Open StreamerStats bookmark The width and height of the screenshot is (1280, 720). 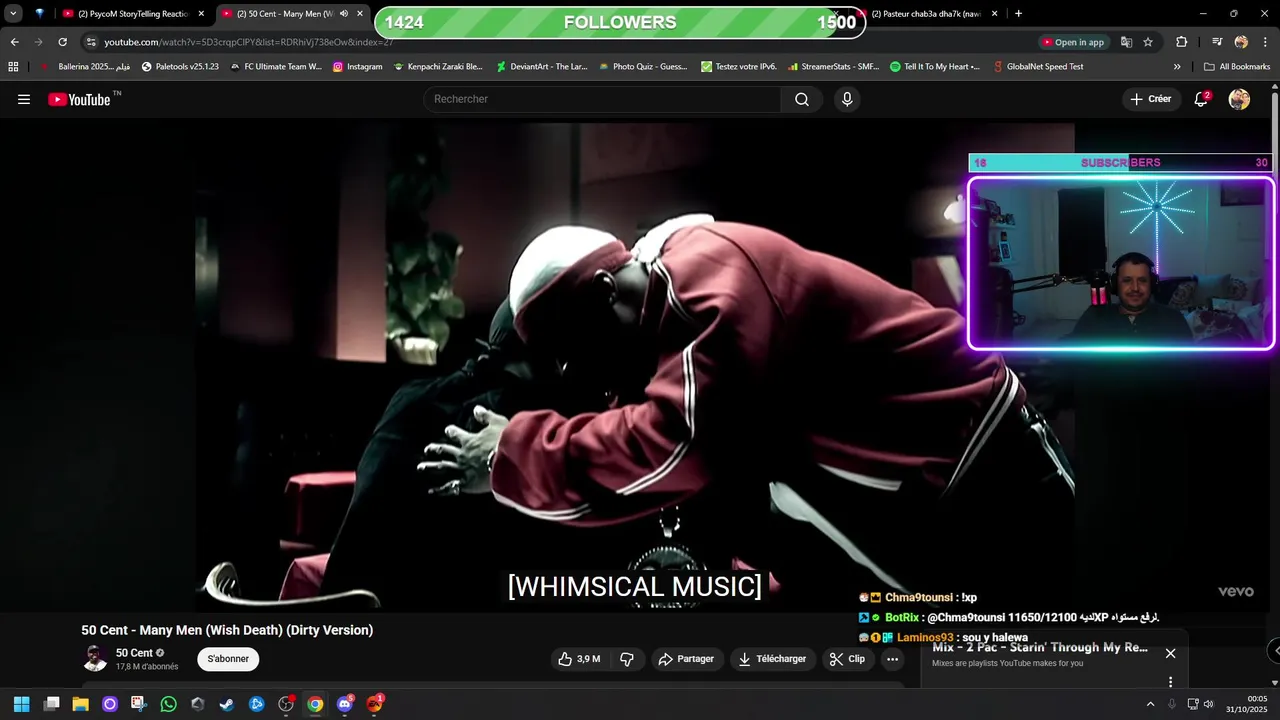coord(834,67)
